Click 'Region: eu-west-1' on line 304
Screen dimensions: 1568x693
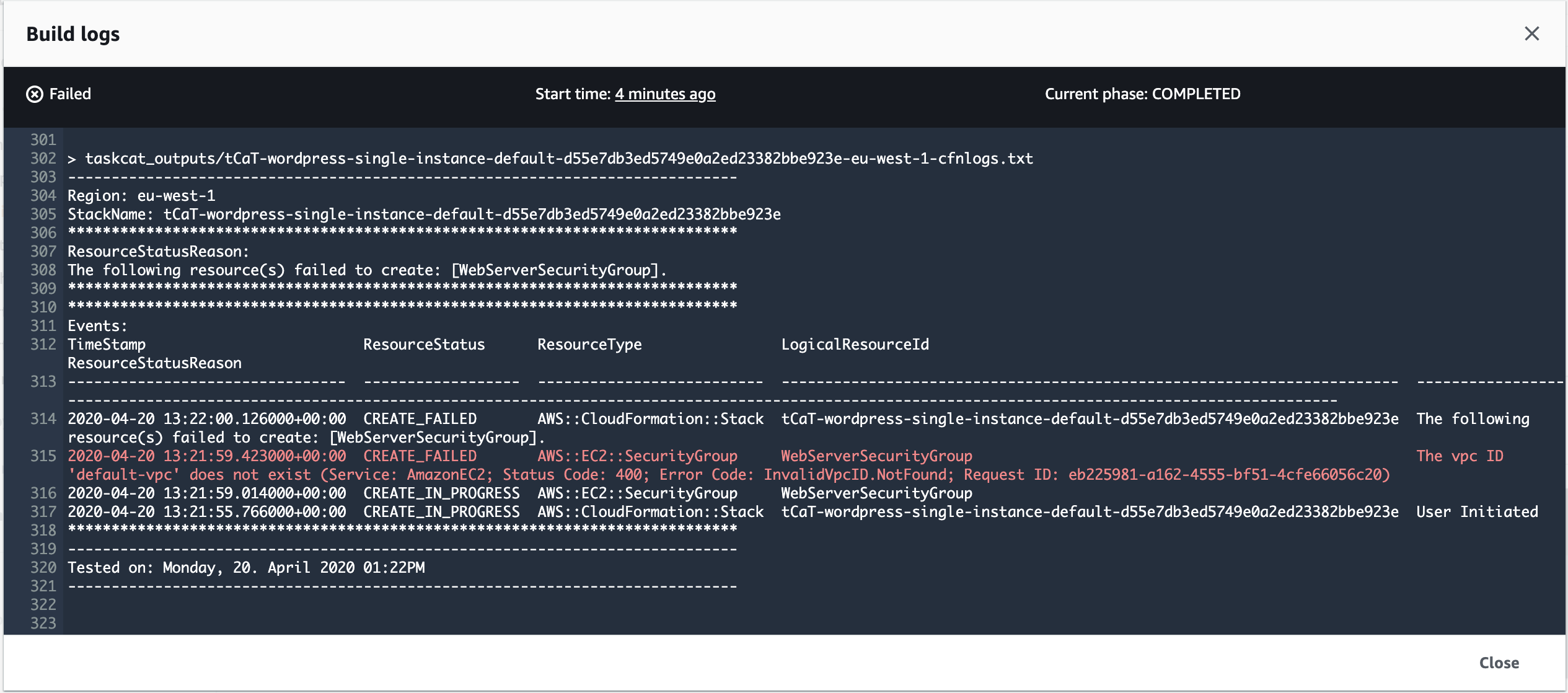[x=141, y=196]
